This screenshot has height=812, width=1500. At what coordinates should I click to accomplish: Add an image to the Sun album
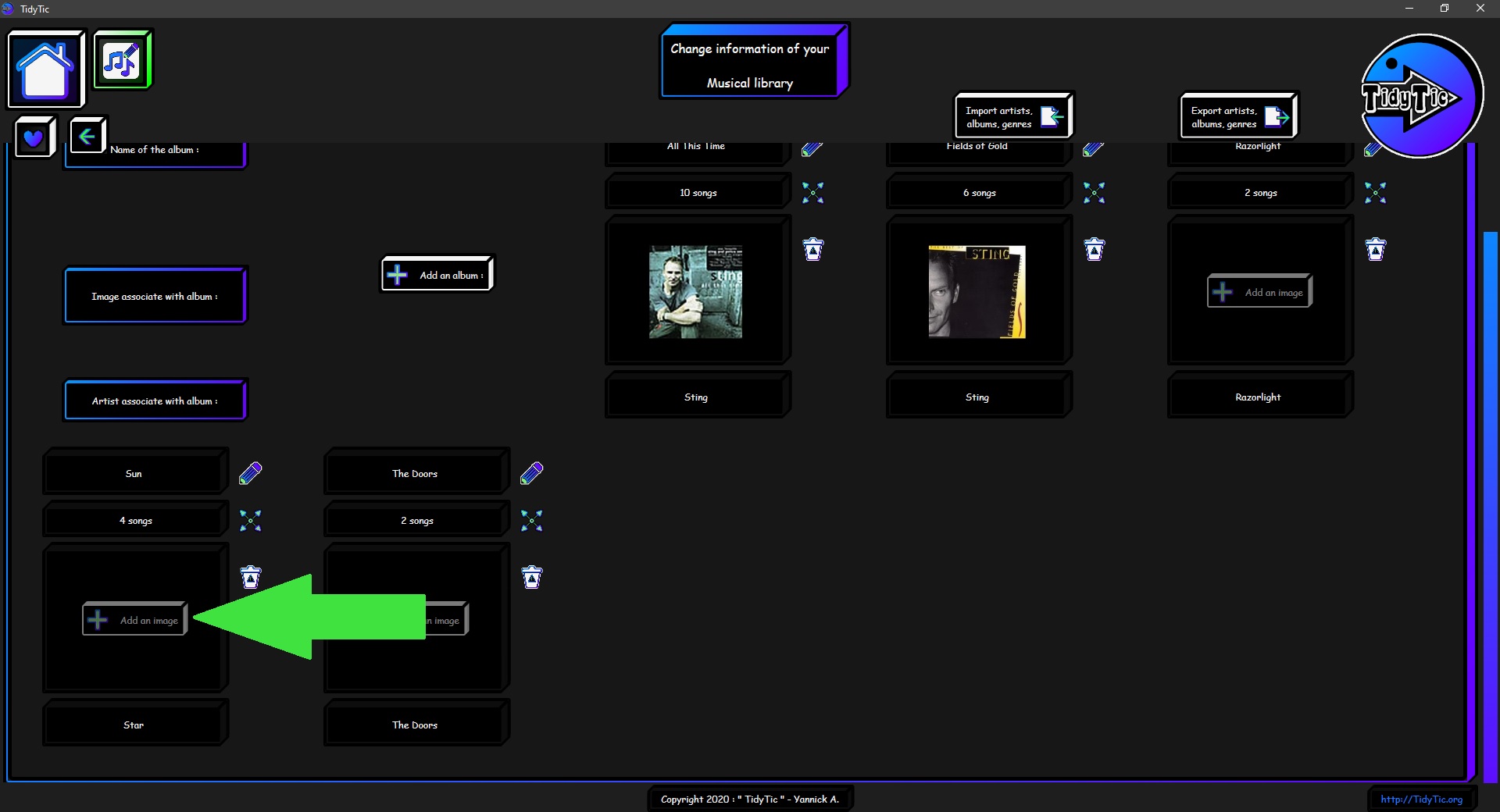(x=135, y=619)
